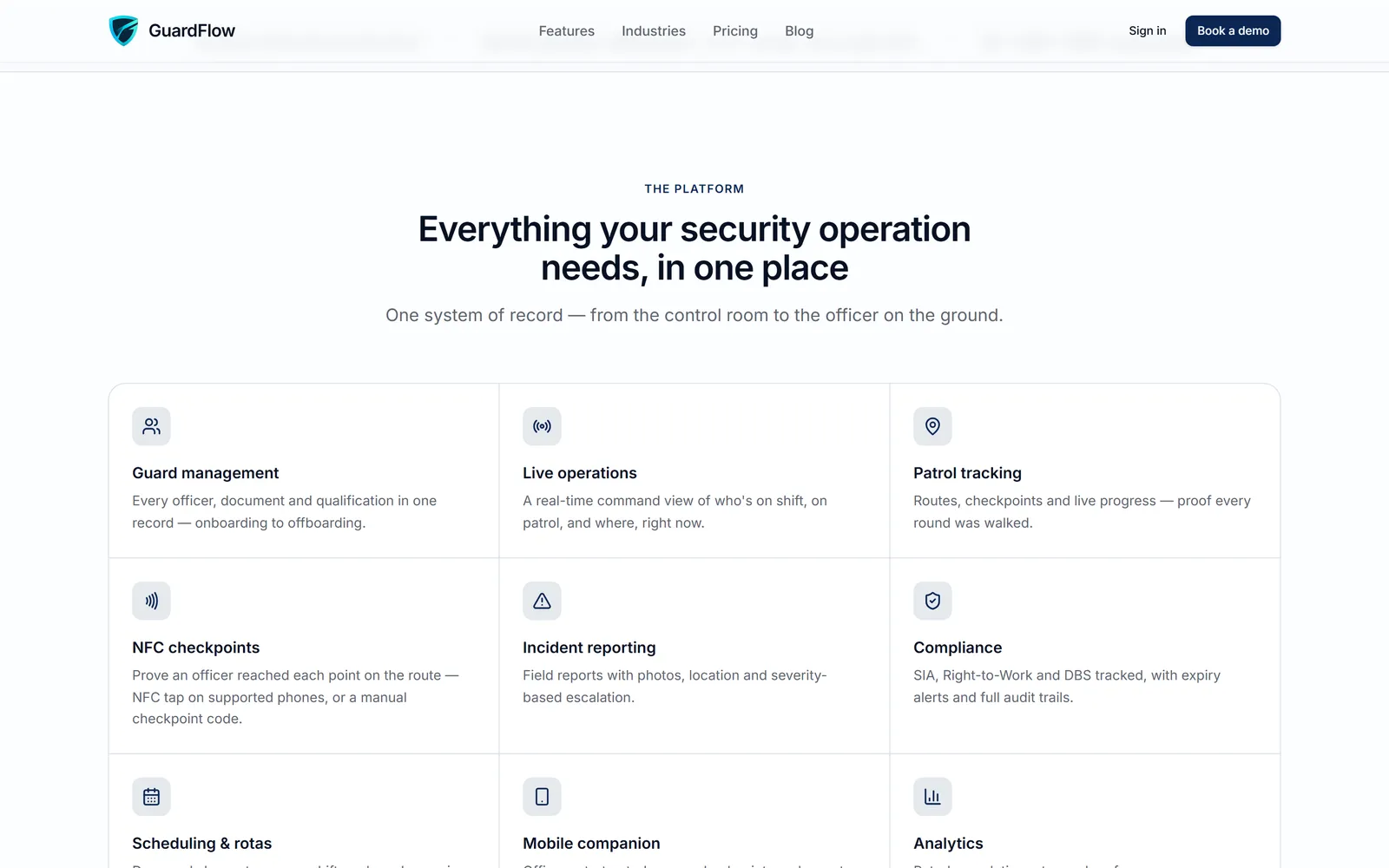
Task: Select the NFC checkpoints heading
Action: pos(196,648)
